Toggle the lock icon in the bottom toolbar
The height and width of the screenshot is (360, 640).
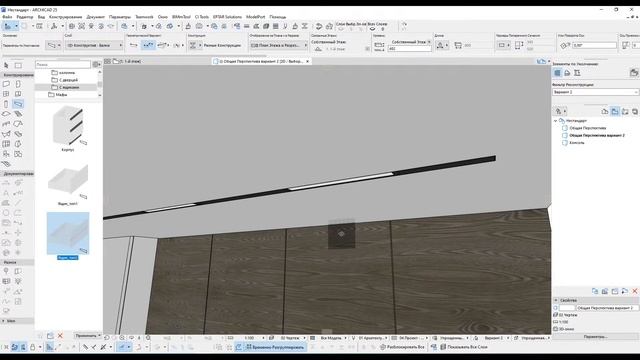(x=32, y=347)
